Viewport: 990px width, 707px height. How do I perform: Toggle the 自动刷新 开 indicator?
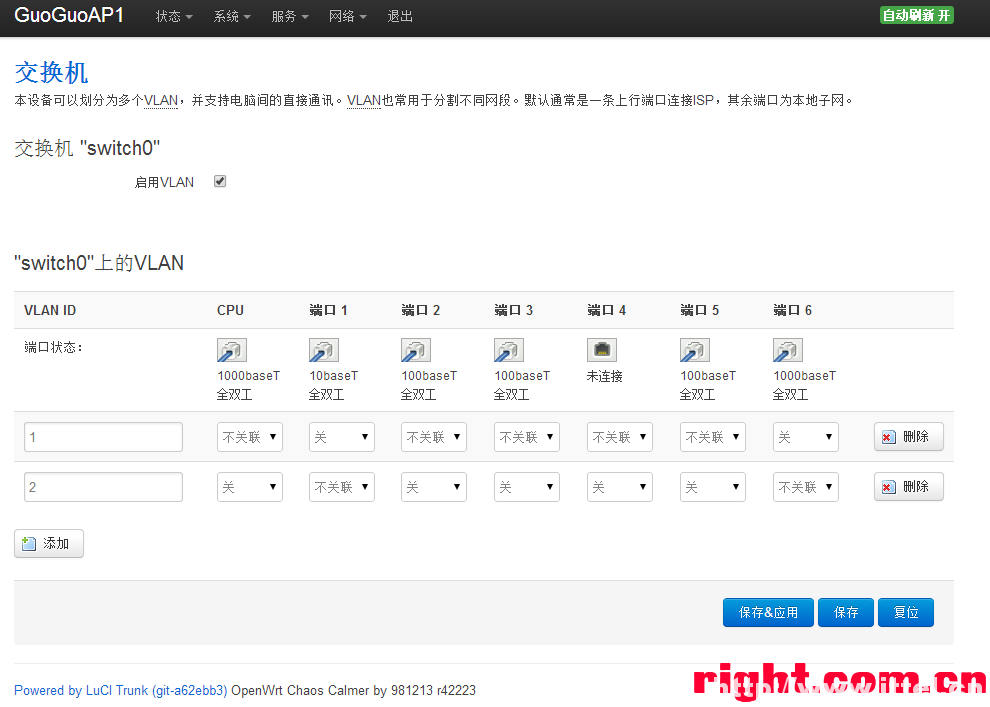[917, 15]
